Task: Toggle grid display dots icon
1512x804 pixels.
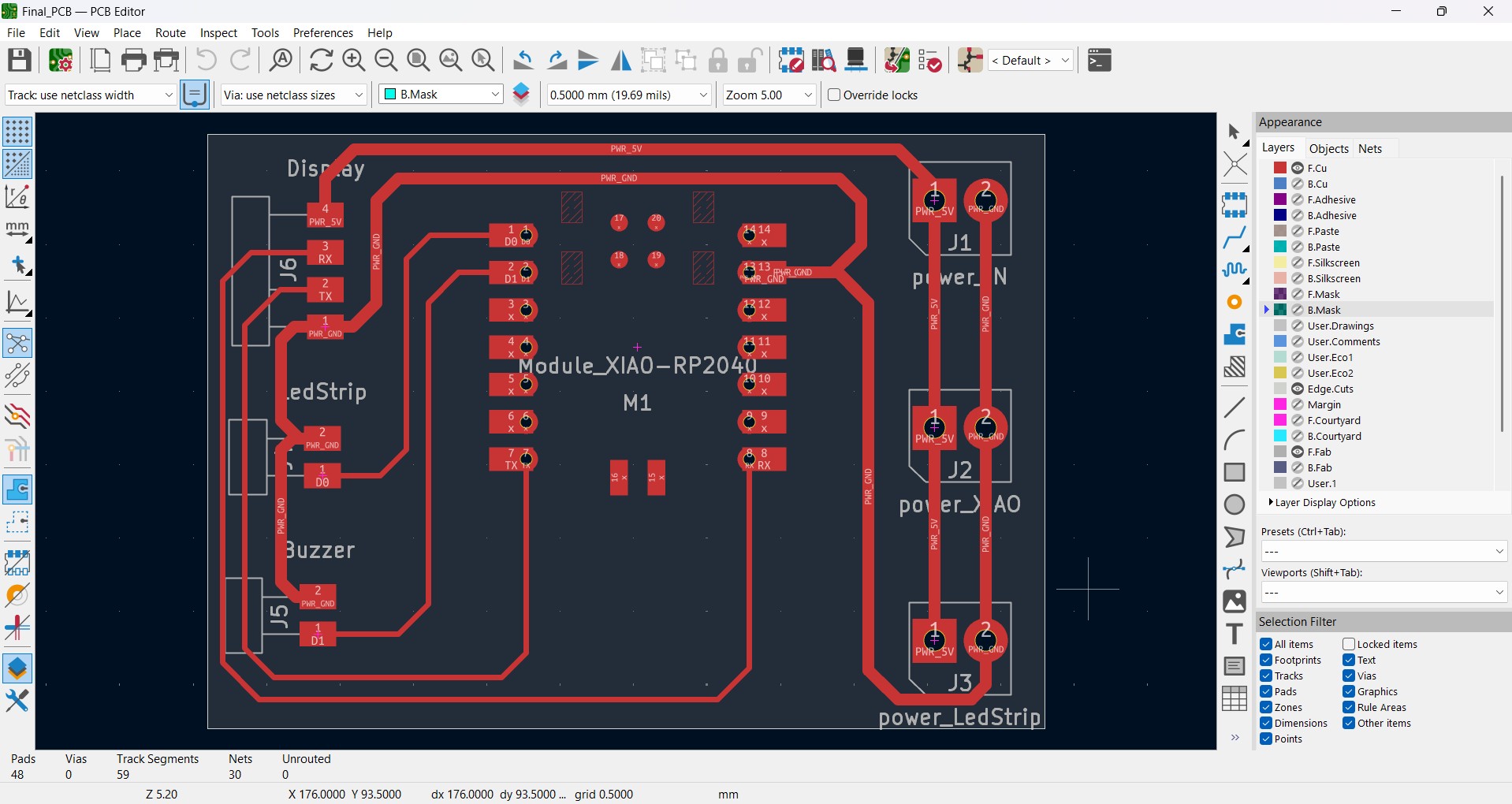Action: 17,132
